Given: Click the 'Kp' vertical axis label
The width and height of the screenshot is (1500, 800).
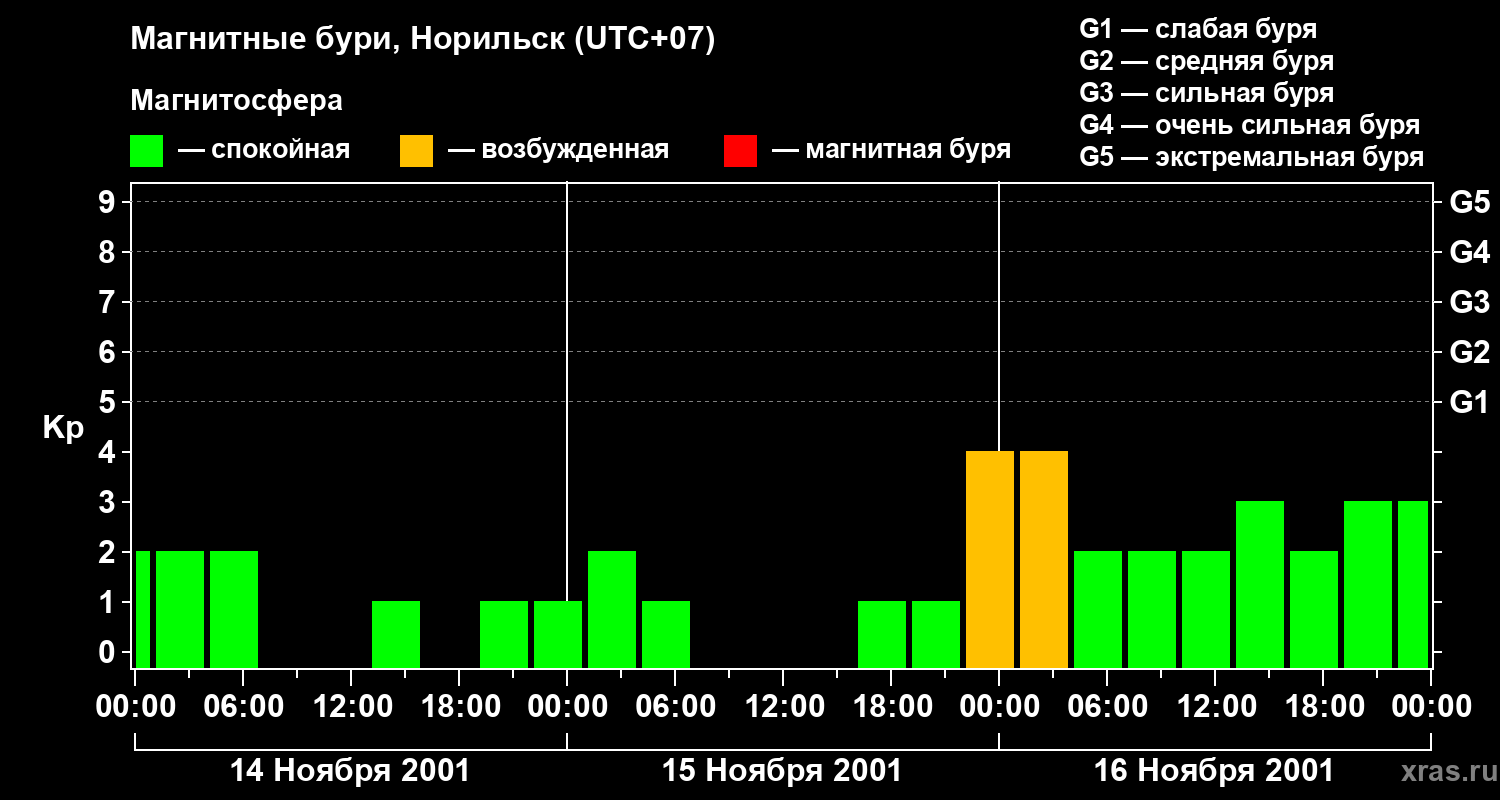Looking at the screenshot, I should click(63, 428).
